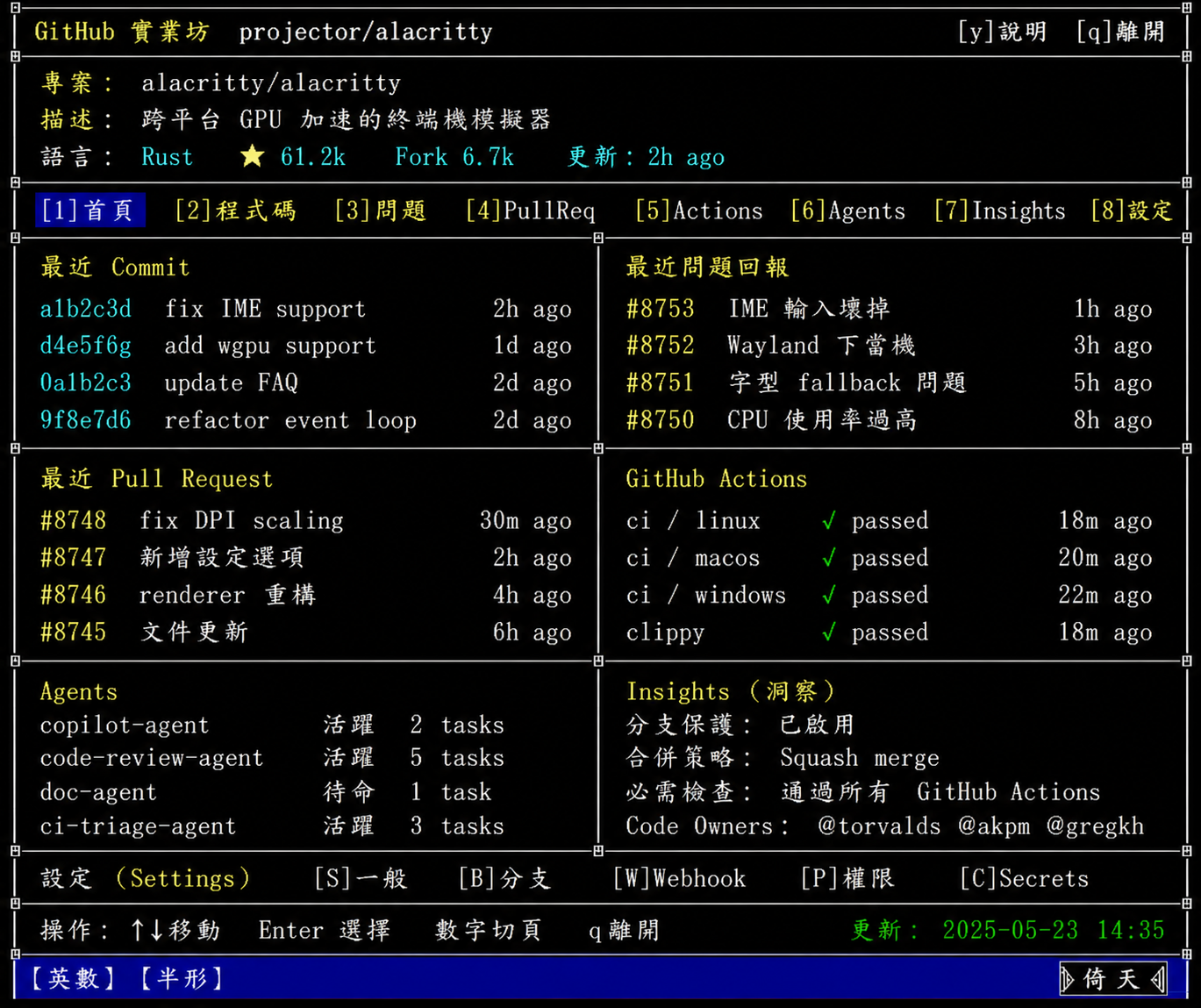Open the [W]Webhook settings

coord(680,878)
